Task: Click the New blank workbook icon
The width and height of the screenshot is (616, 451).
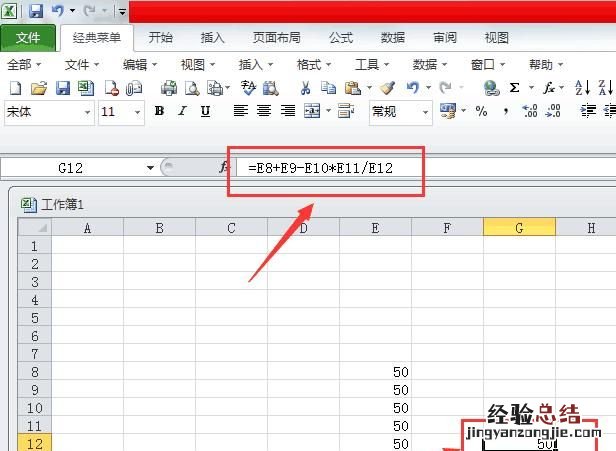Action: tap(16, 88)
